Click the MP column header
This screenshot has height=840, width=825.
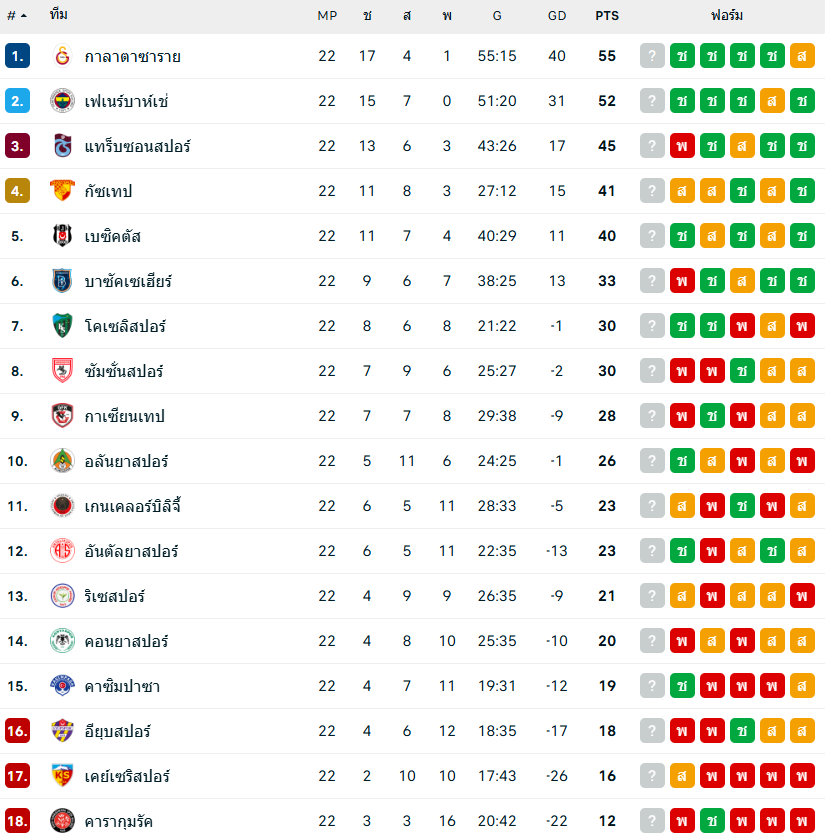point(327,15)
